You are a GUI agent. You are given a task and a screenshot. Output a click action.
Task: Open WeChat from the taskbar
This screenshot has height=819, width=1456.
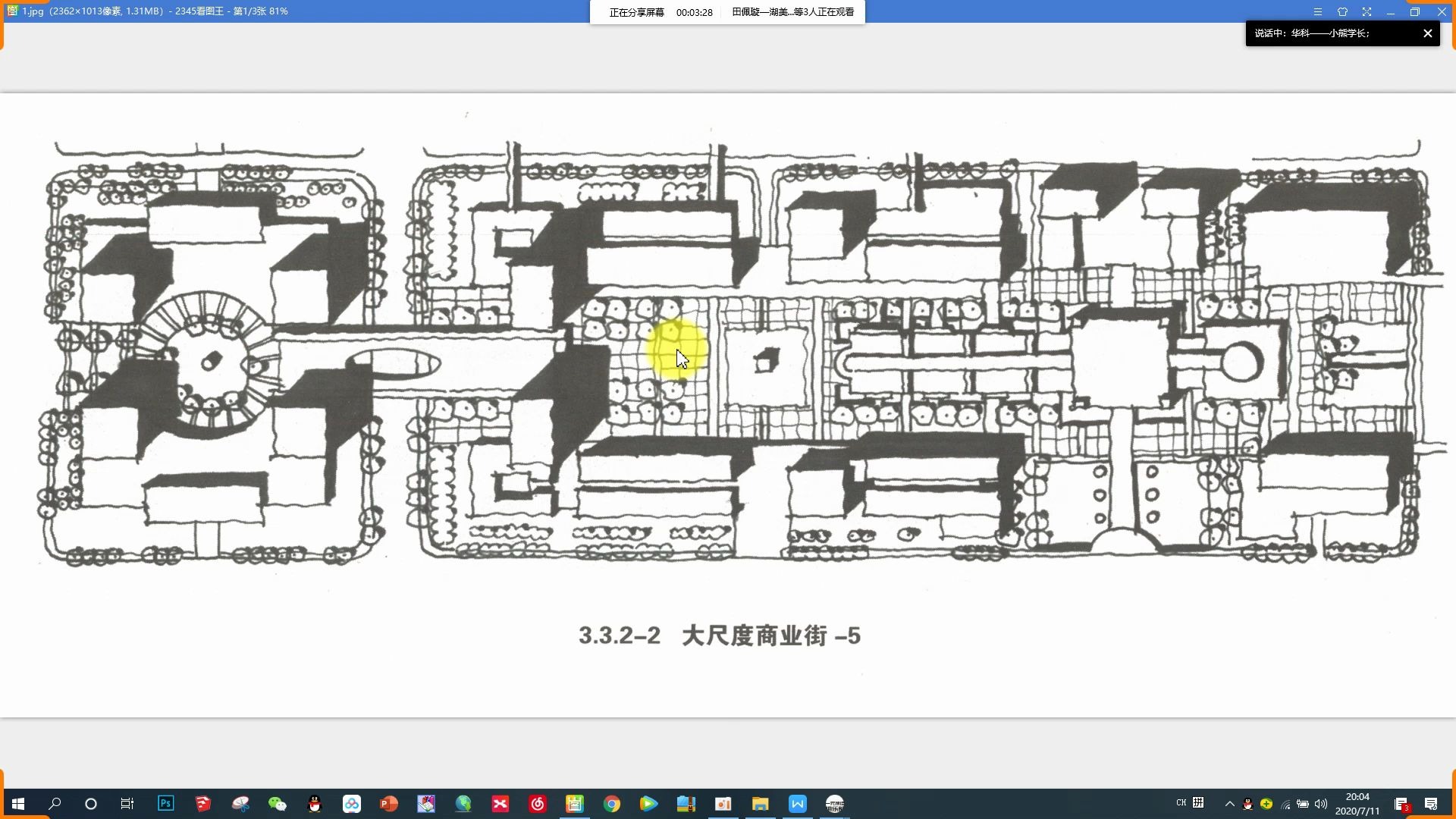(x=277, y=803)
